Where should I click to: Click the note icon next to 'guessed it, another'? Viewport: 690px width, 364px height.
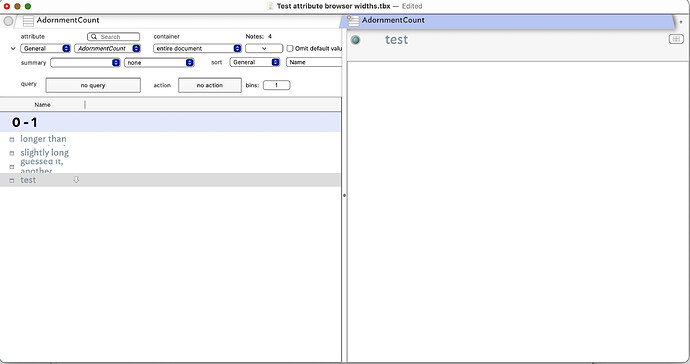point(12,167)
